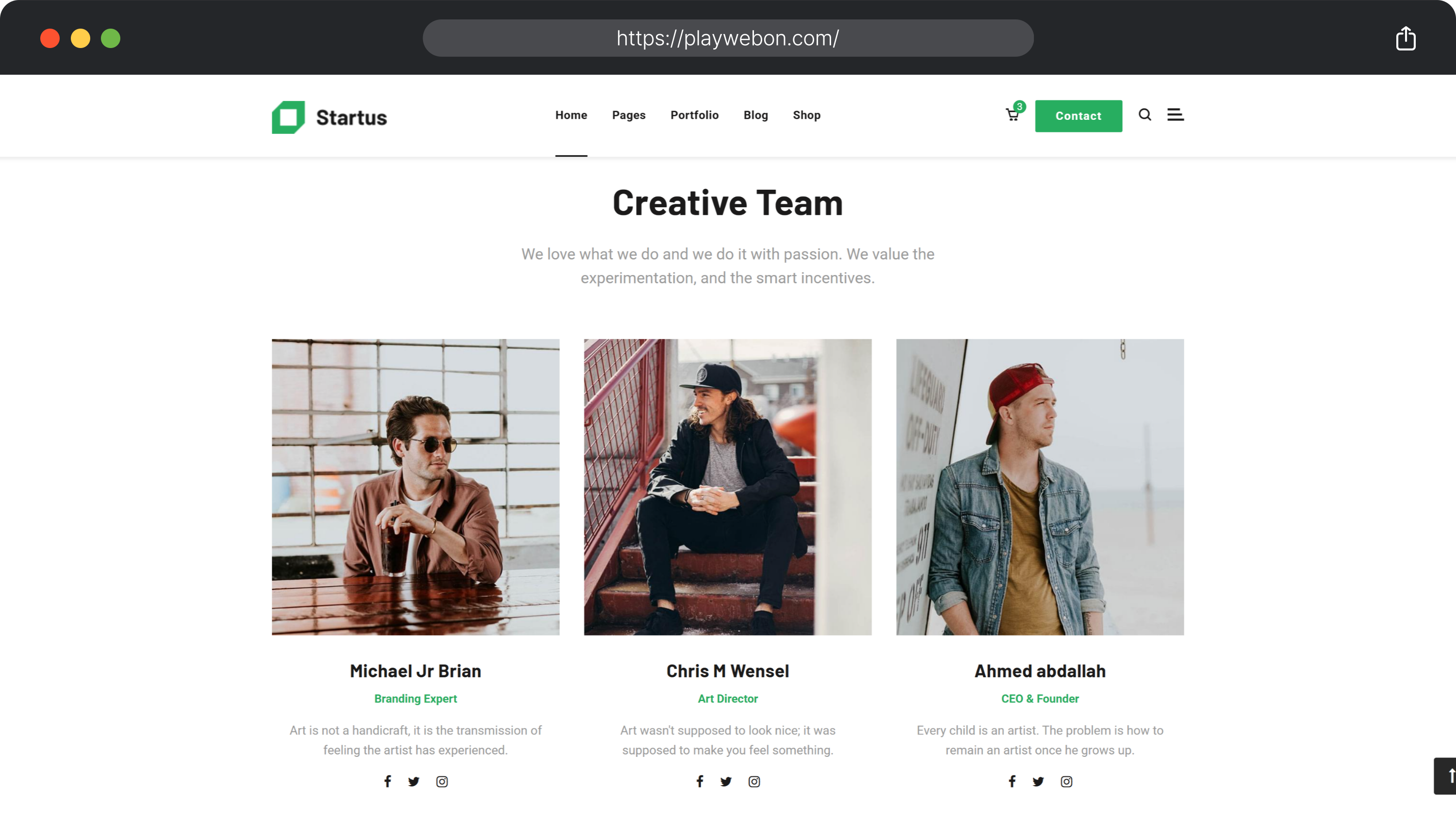Open Ahmed abdallah's Instagram icon

(1066, 782)
